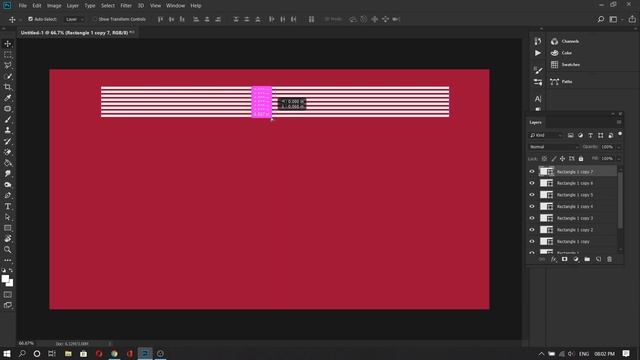Viewport: 640px width, 360px height.
Task: Hide the Rectangle 1 copy 3 layer
Action: click(x=532, y=218)
